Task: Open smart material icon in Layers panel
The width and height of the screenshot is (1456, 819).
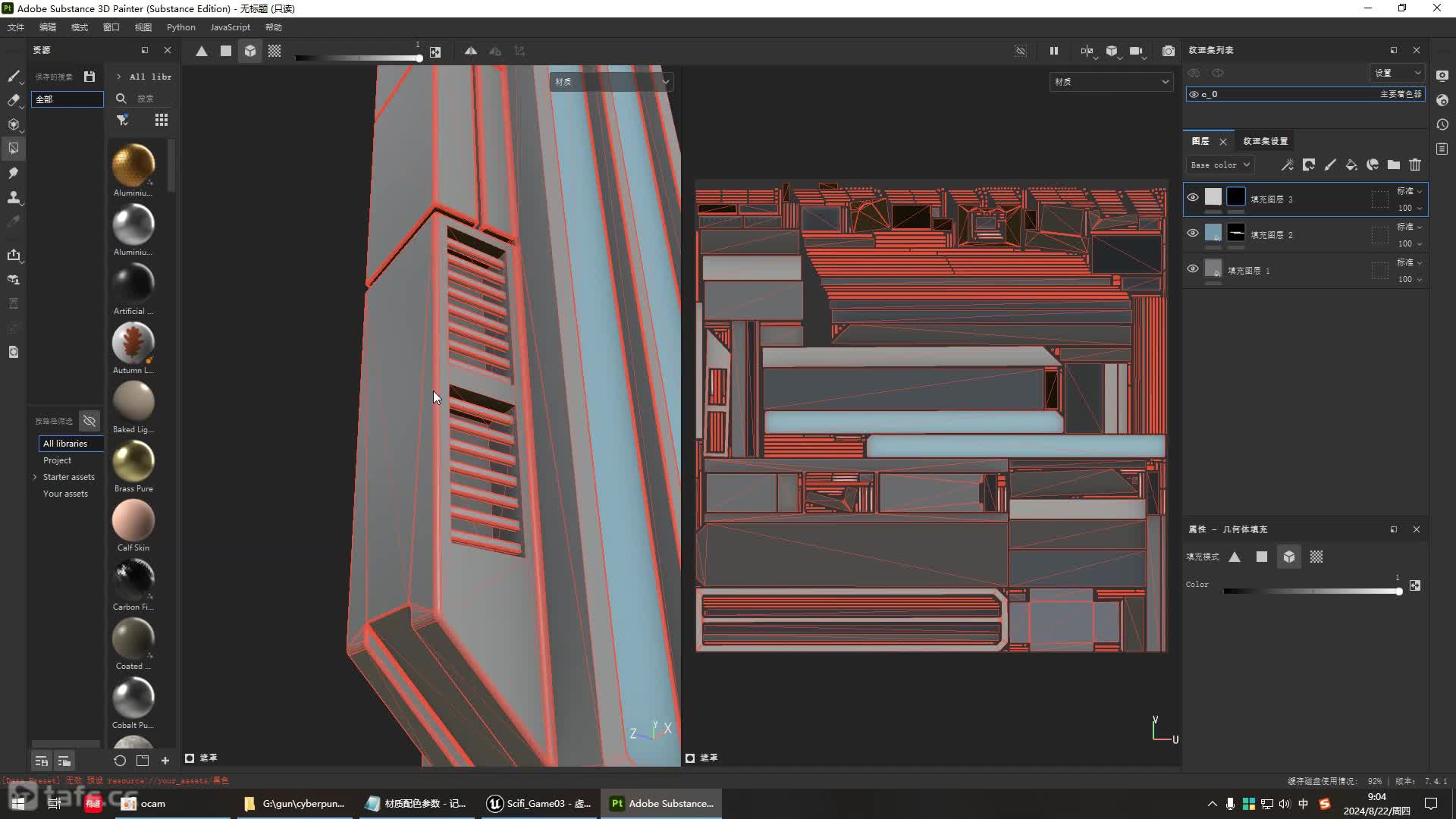Action: (1373, 165)
